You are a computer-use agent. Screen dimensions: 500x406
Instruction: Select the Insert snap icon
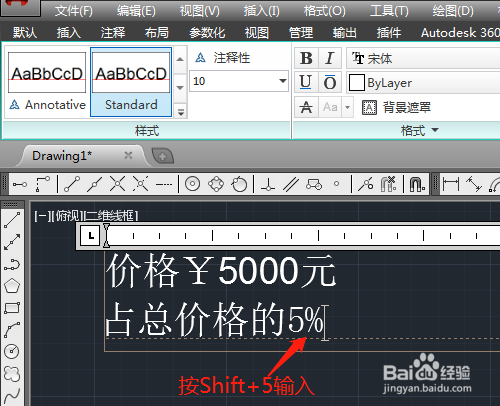pyautogui.click(x=314, y=184)
